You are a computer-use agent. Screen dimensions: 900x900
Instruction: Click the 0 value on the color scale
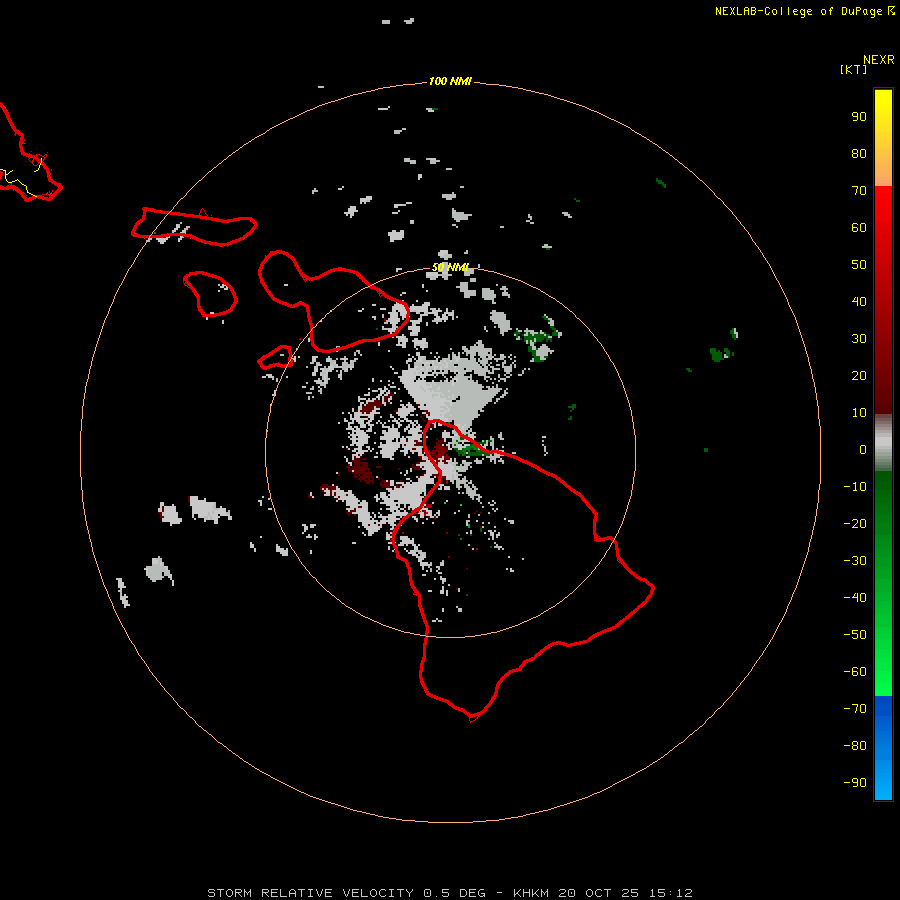coord(863,449)
